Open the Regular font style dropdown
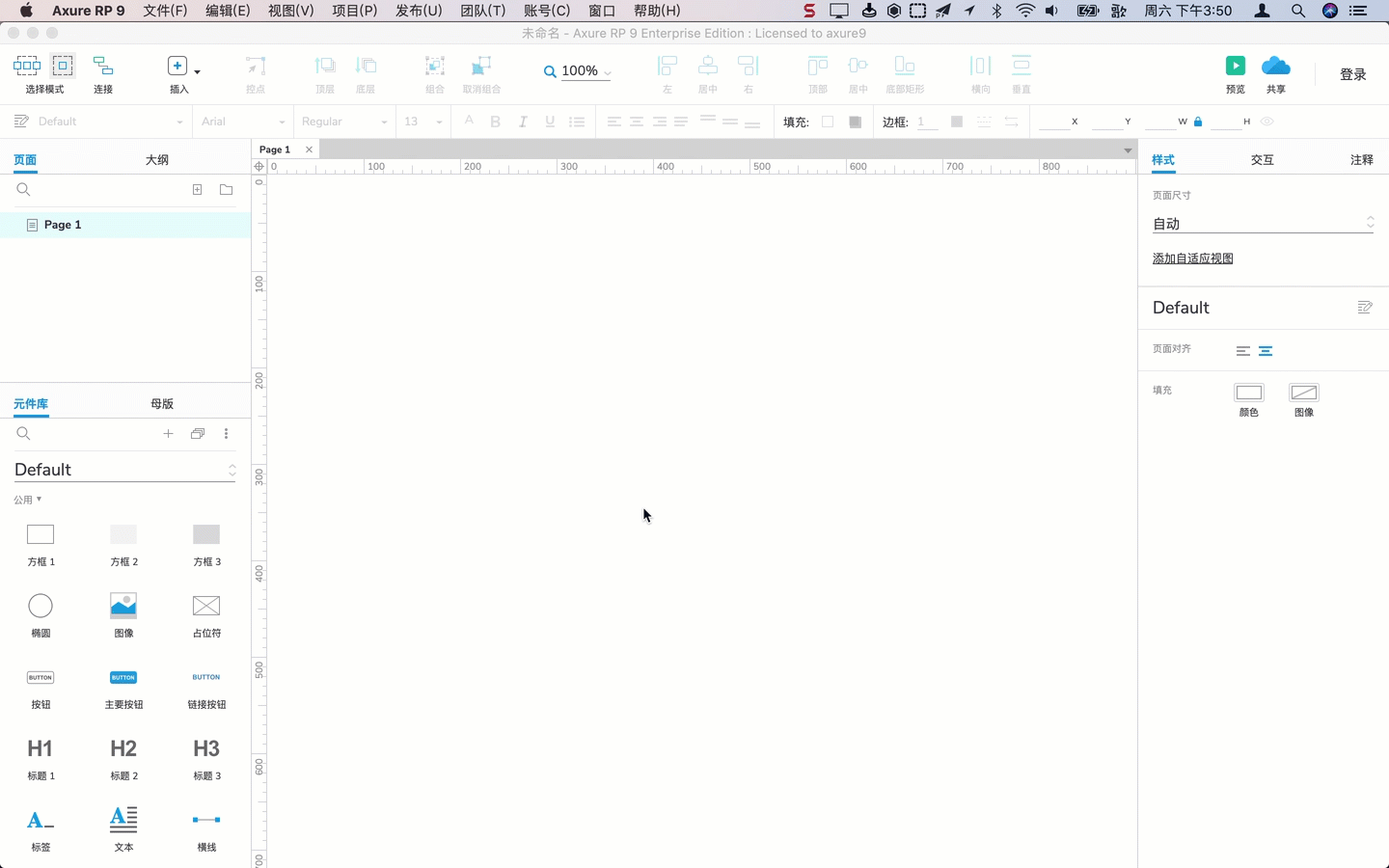Image resolution: width=1389 pixels, height=868 pixels. pyautogui.click(x=344, y=122)
